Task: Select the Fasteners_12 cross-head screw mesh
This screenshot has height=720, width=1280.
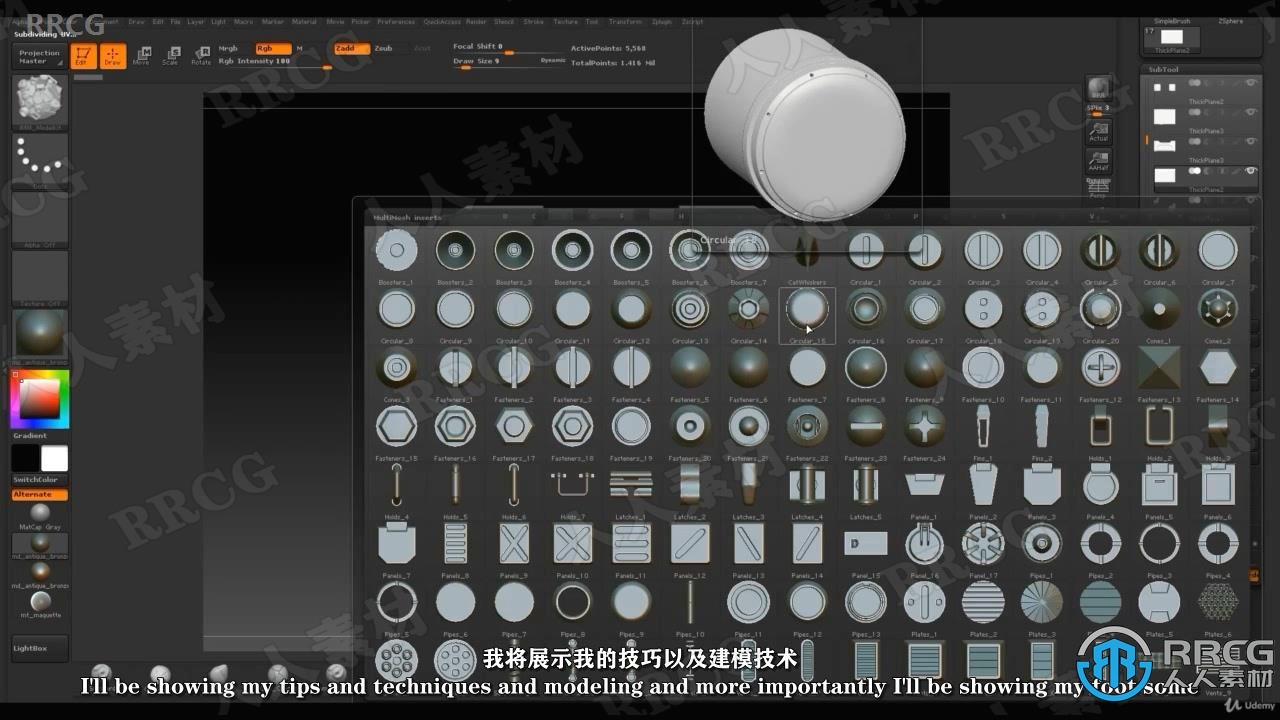Action: [x=1100, y=368]
